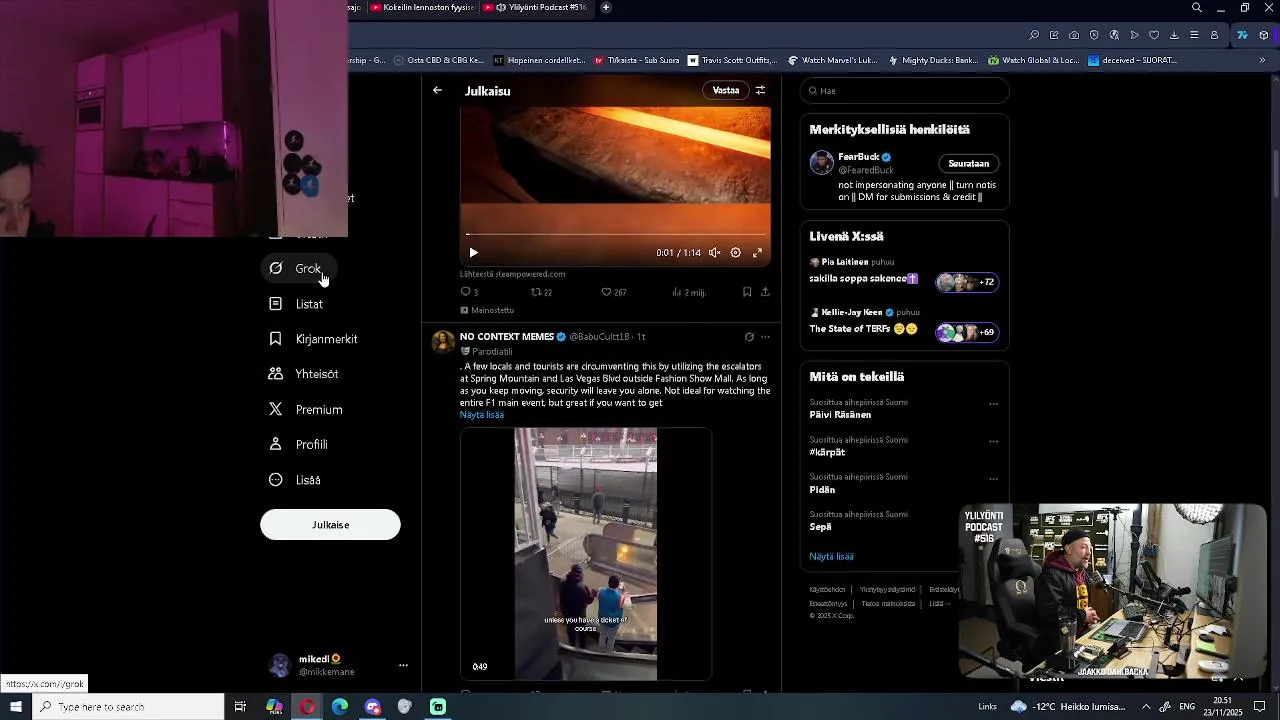
Task: Open trending hashtag #kärpät
Action: [x=827, y=453]
